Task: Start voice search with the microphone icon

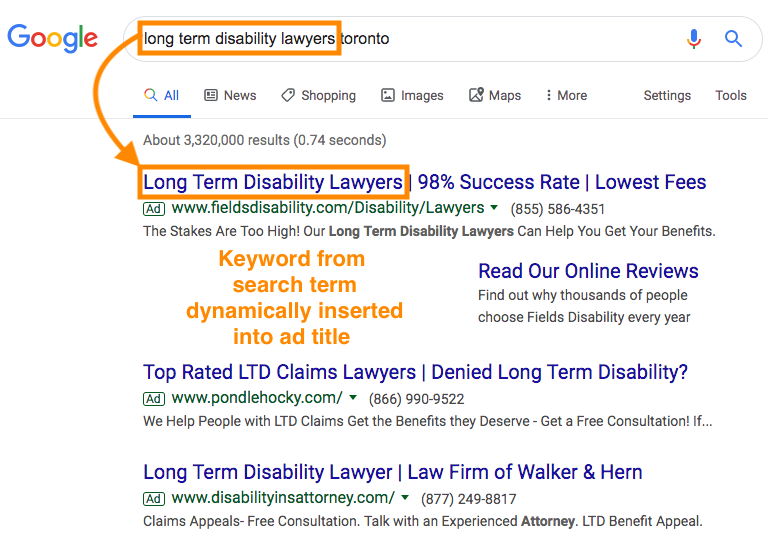Action: [x=694, y=39]
